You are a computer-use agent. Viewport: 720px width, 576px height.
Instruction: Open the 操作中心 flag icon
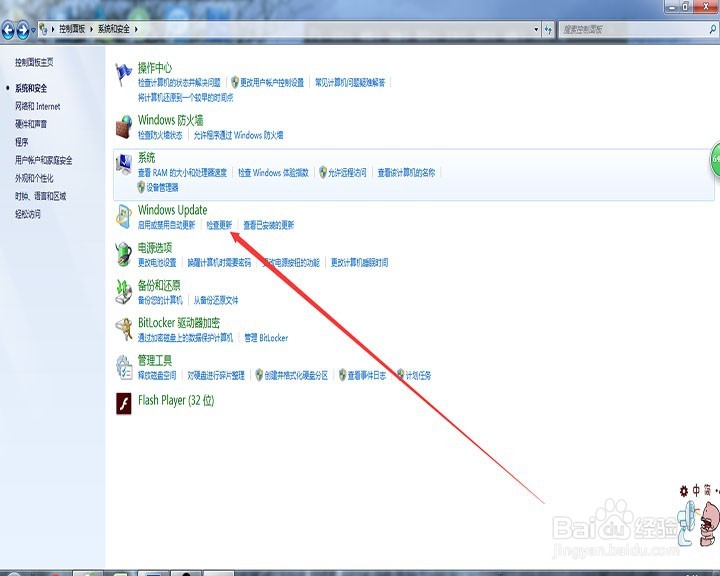tap(124, 75)
